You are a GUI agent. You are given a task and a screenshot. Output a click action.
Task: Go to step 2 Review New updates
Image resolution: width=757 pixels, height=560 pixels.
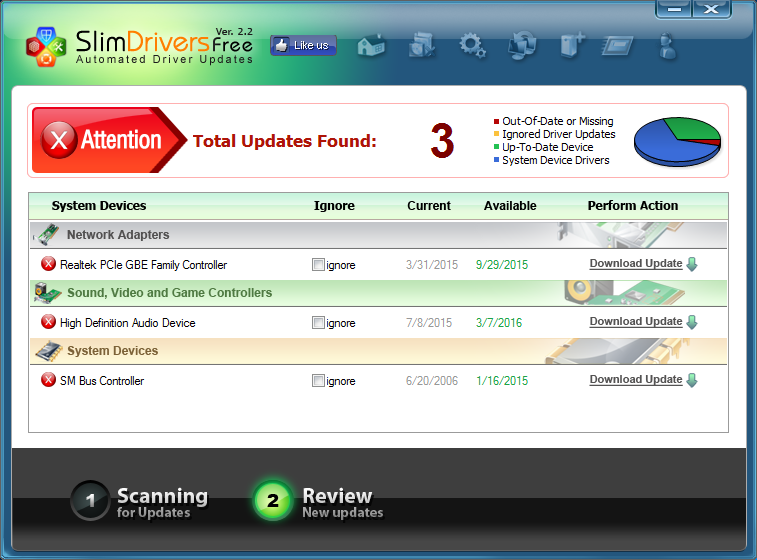point(318,501)
